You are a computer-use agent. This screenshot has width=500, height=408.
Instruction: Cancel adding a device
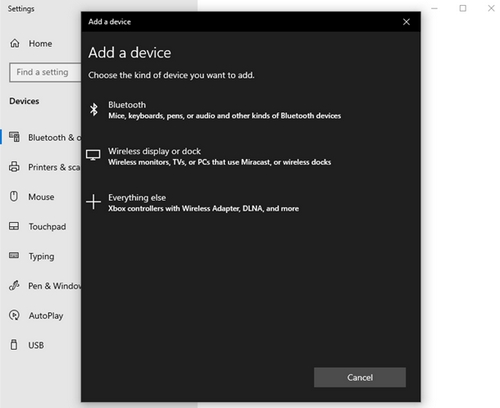360,377
